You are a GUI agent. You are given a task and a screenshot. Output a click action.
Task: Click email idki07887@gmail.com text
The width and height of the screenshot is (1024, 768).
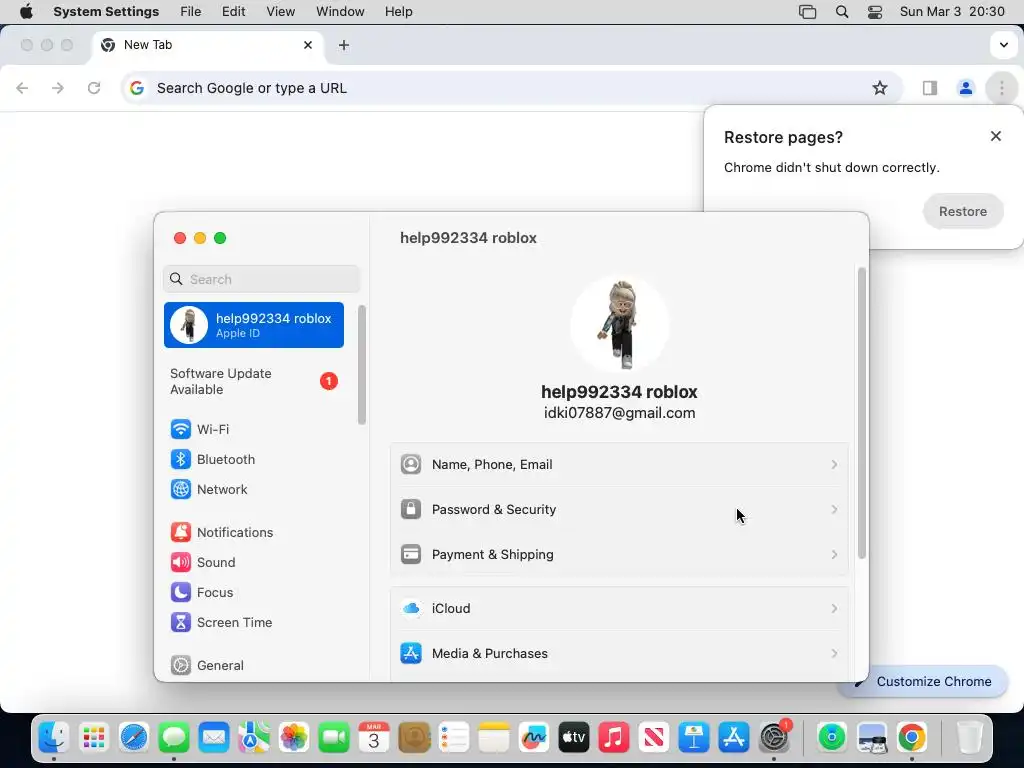tap(619, 413)
